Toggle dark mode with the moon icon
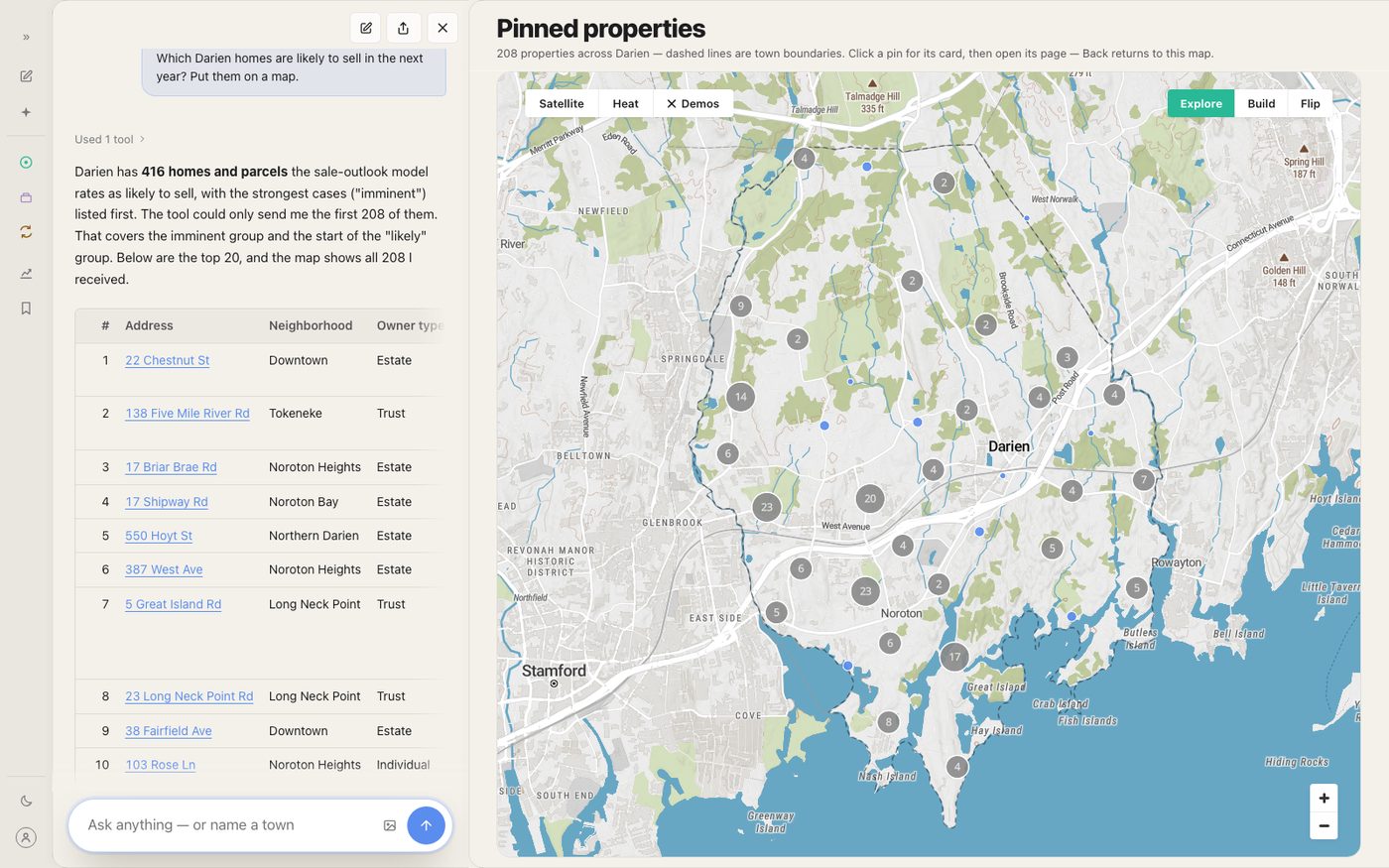 pos(26,802)
